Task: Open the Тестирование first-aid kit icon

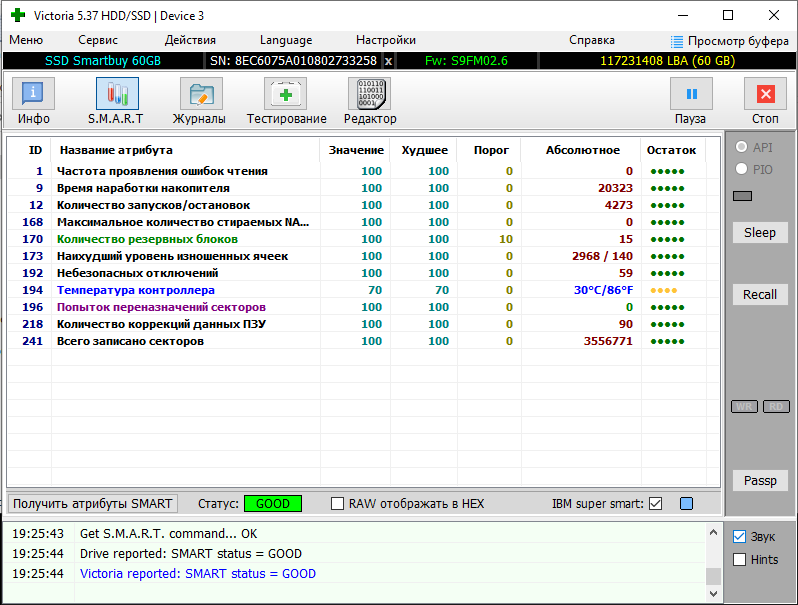Action: click(285, 94)
